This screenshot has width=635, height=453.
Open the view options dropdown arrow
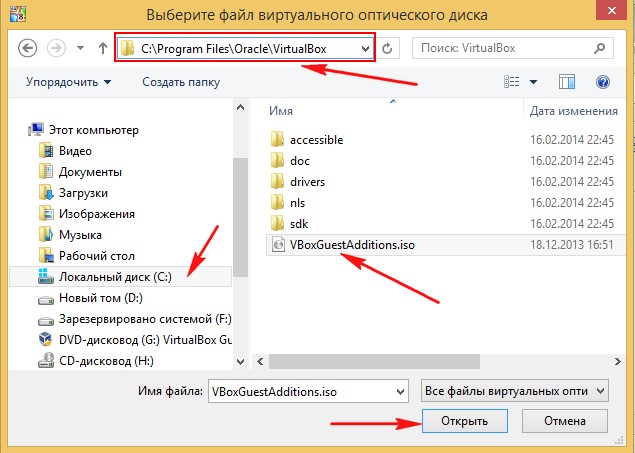point(533,82)
